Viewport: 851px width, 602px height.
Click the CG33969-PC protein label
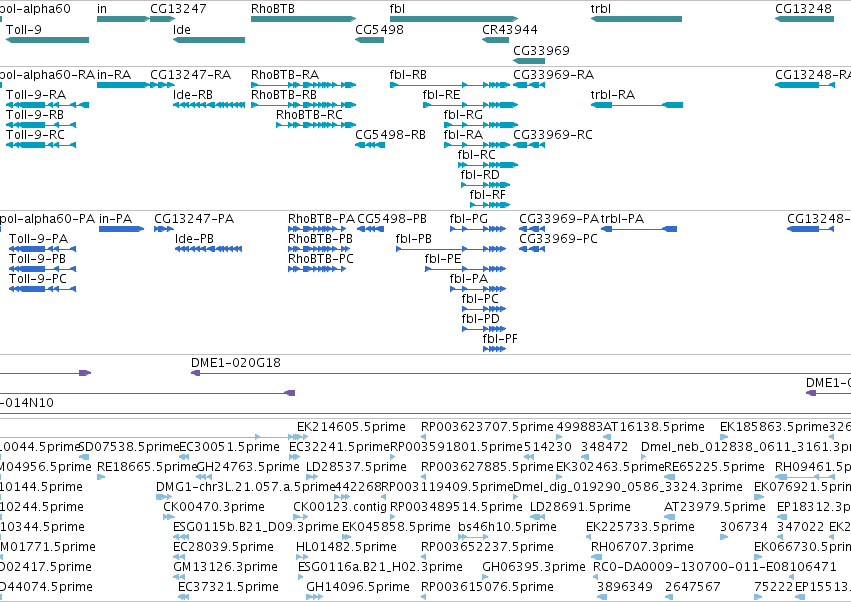click(x=558, y=239)
